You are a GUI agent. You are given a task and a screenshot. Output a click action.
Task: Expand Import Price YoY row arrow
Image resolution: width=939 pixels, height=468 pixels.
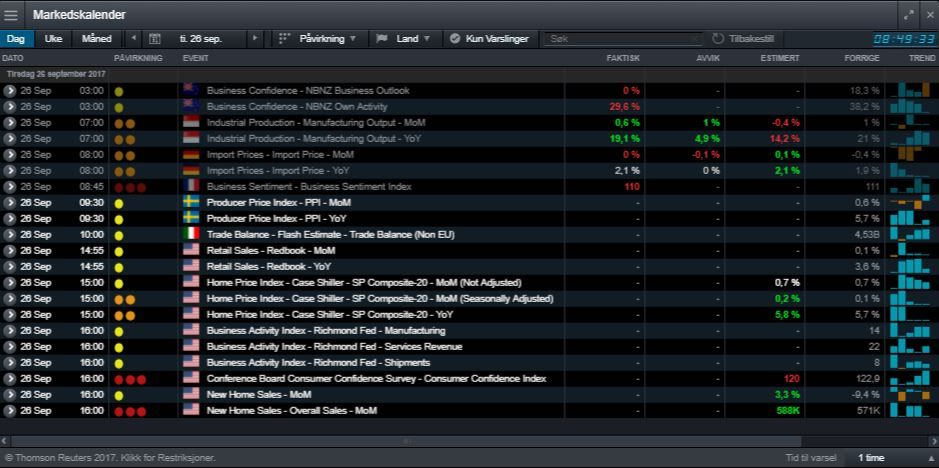[9, 171]
